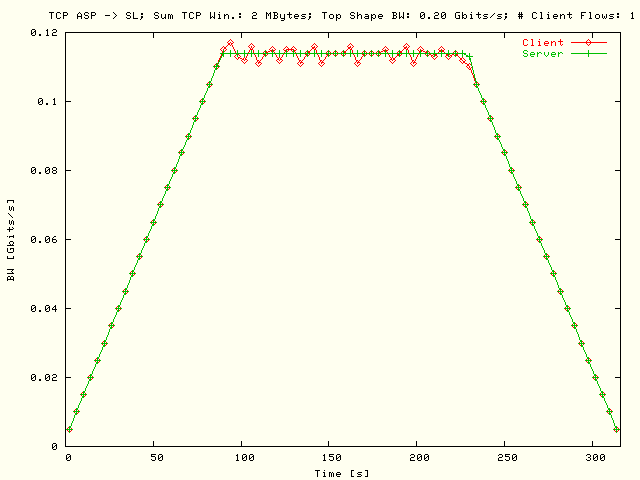640x480 pixels.
Task: Click the final data point at curve end
Action: [x=616, y=429]
